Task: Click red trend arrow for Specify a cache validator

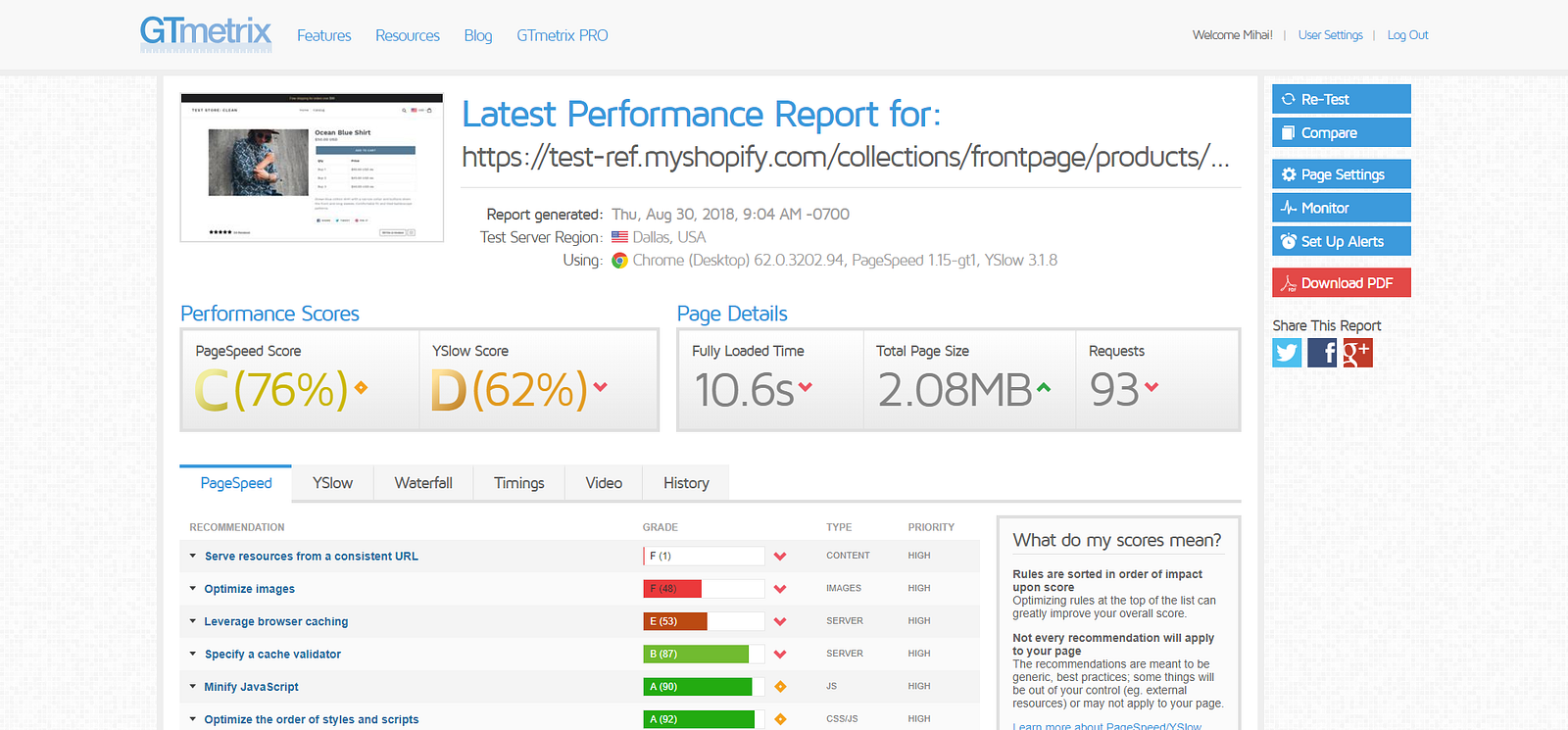Action: 780,654
